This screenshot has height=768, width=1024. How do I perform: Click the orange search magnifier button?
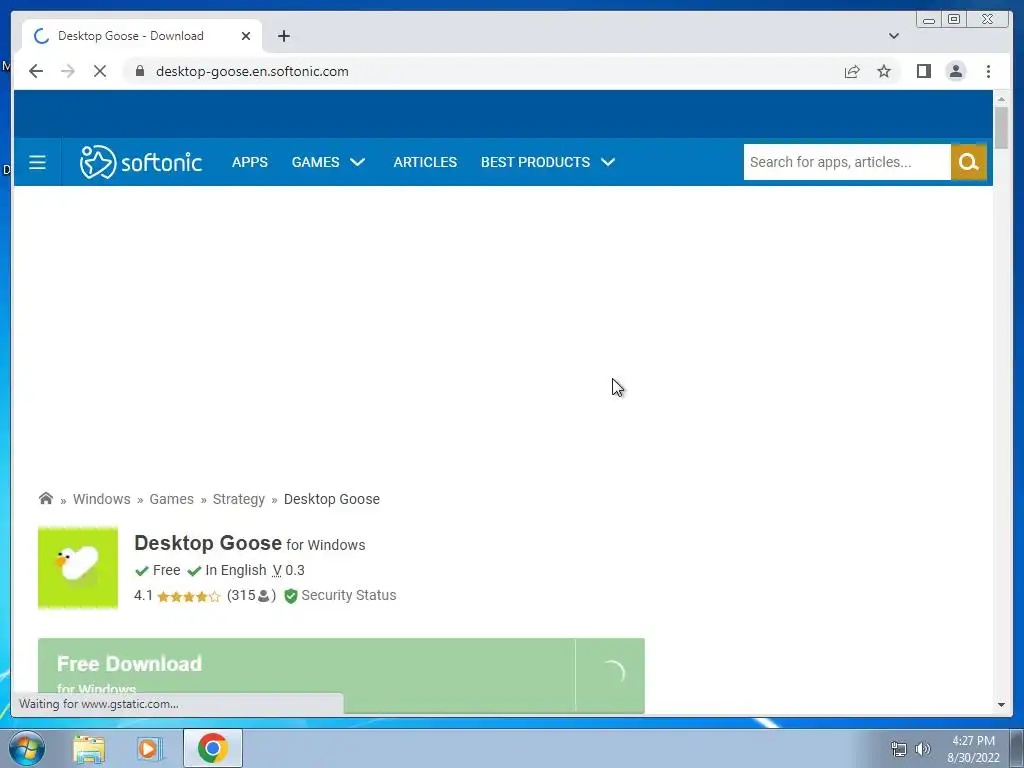click(x=968, y=162)
